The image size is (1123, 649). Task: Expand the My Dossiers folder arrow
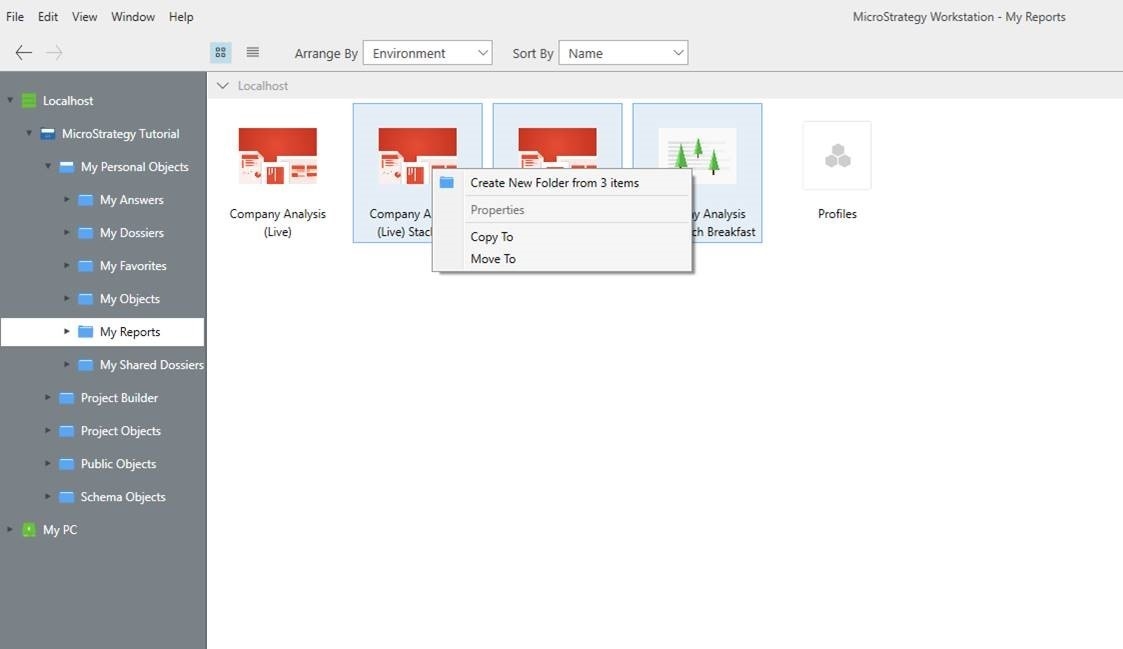point(67,232)
